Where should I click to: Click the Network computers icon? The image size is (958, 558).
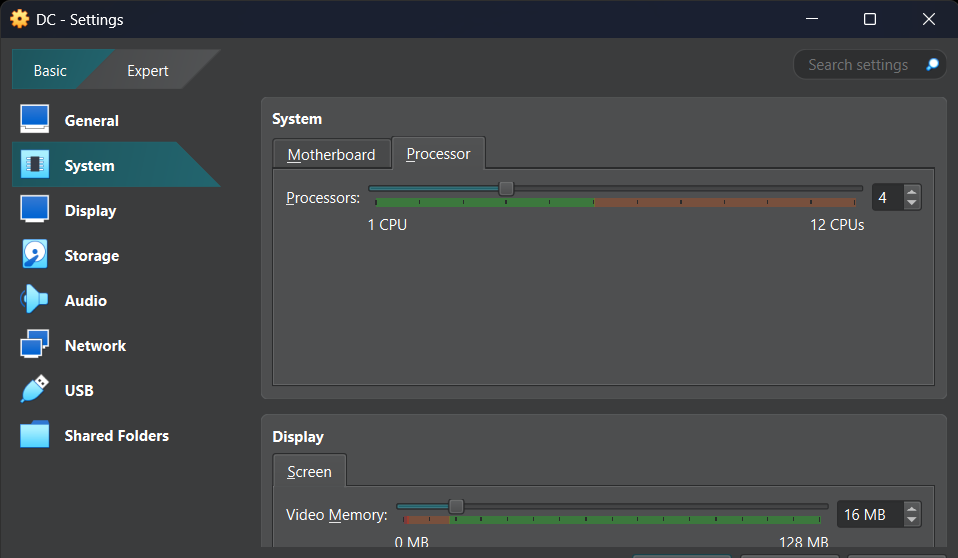coord(34,344)
